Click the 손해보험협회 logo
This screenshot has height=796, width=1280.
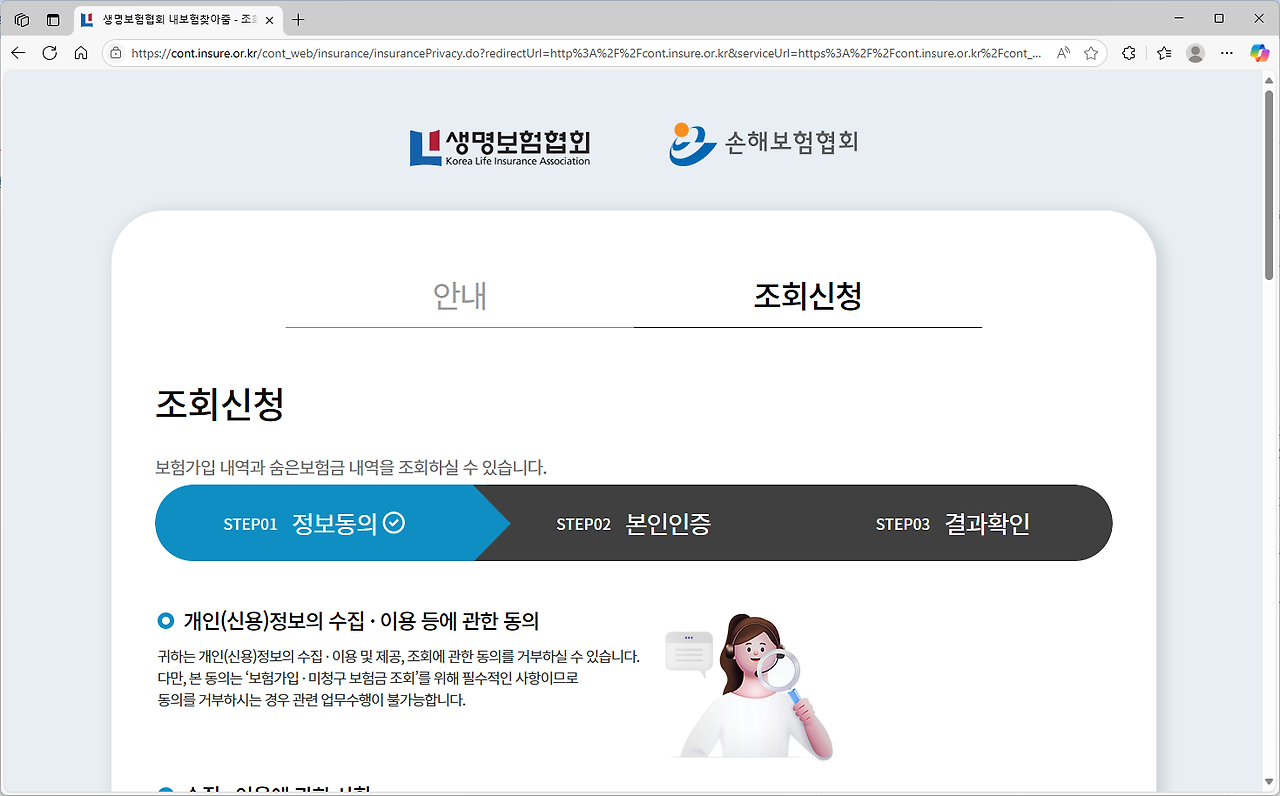(x=764, y=144)
